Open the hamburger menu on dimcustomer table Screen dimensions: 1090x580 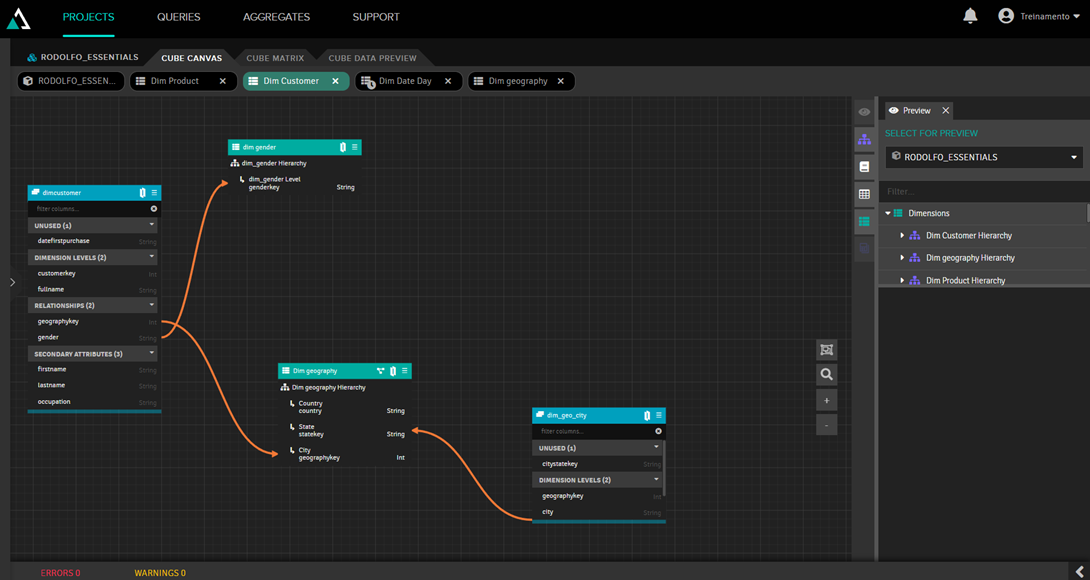pyautogui.click(x=154, y=192)
